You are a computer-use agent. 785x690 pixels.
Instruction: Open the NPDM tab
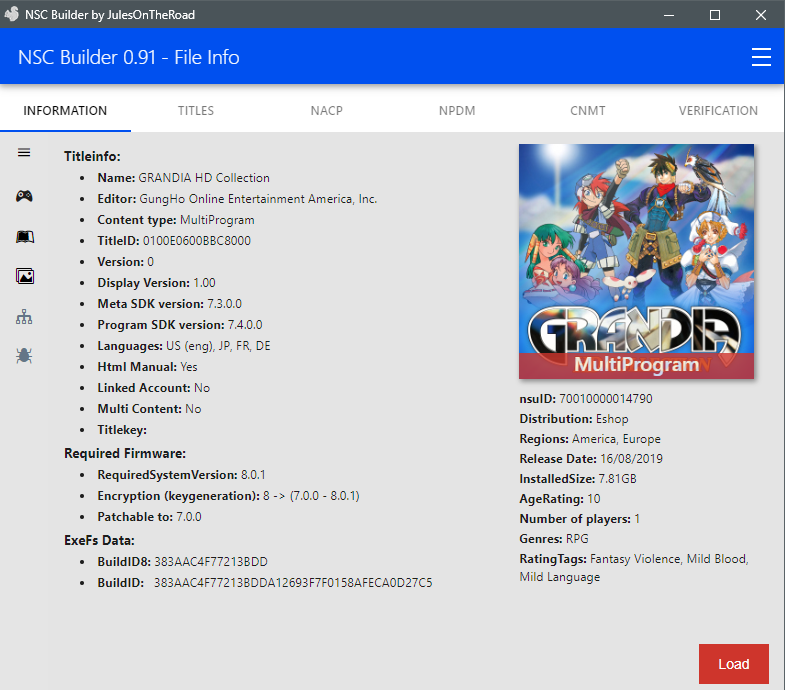(x=457, y=111)
